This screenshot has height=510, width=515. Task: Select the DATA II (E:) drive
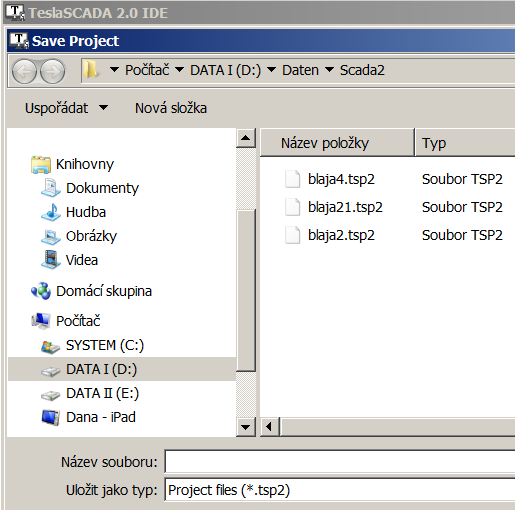(90, 393)
